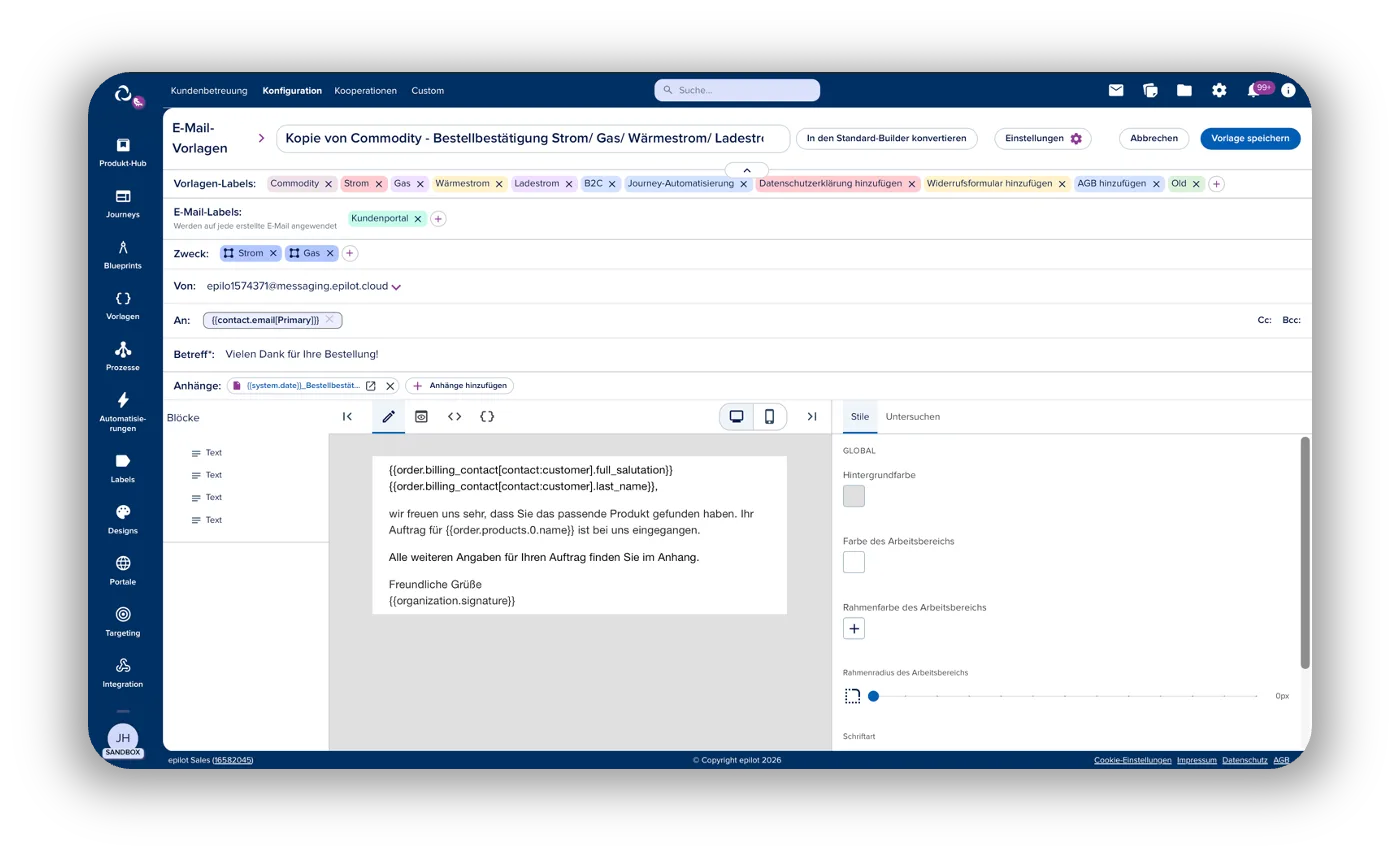Open the Kooperationen menu

pos(366,90)
